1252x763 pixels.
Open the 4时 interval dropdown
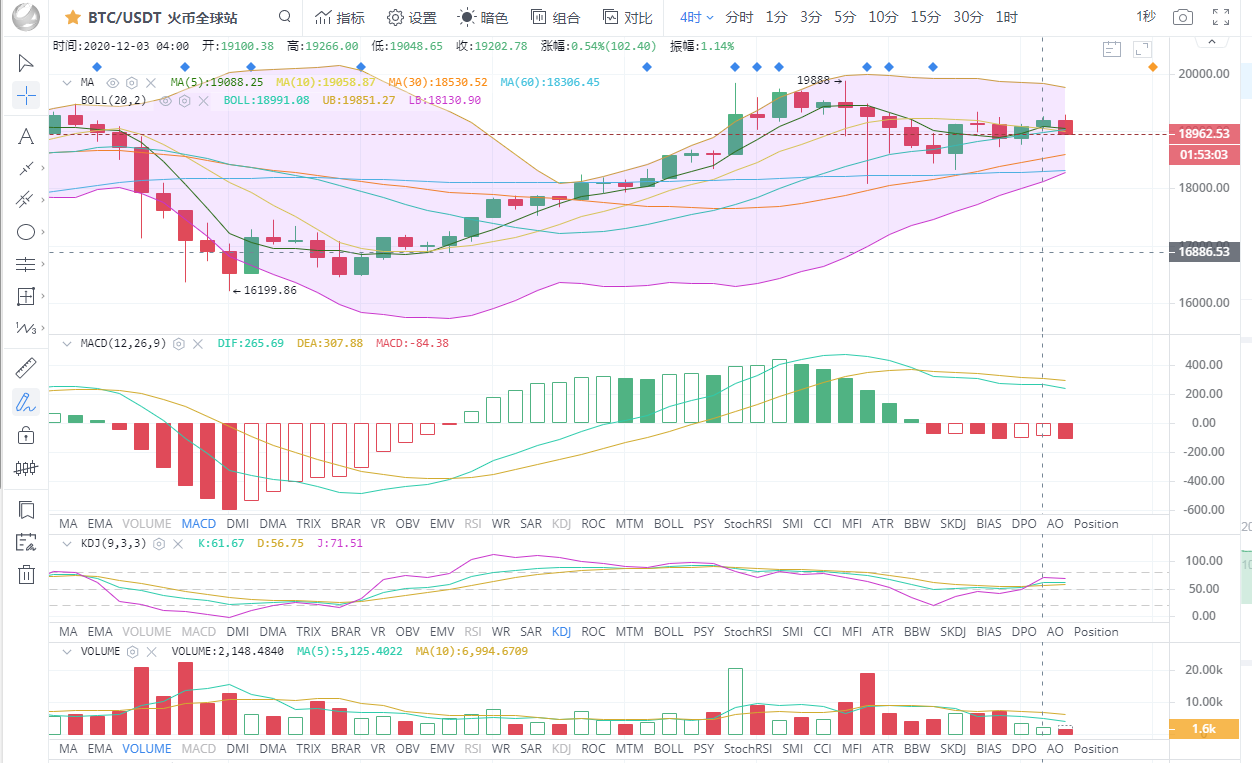point(697,17)
